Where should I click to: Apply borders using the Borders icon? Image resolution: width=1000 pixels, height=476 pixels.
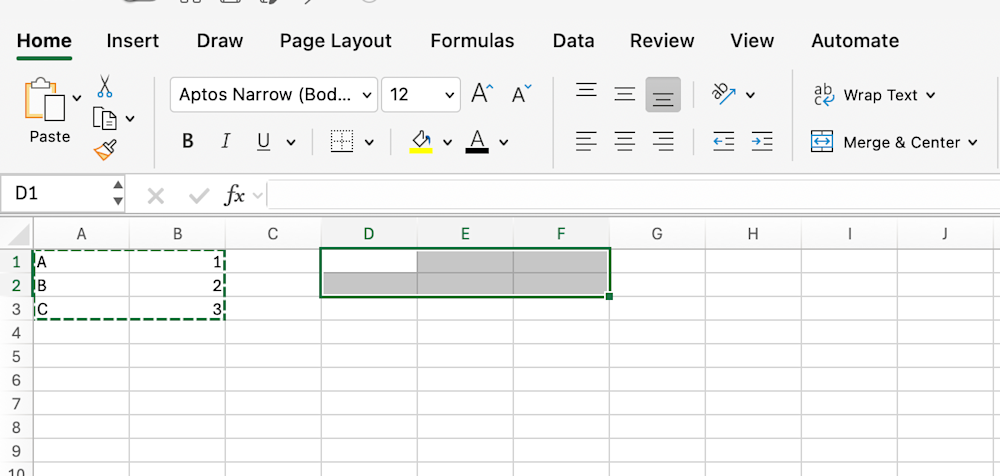click(x=342, y=142)
